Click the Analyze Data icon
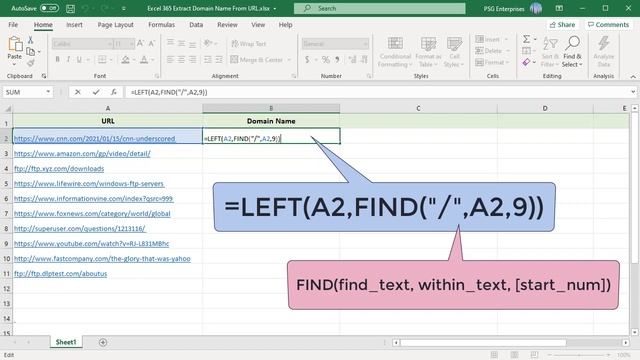 click(x=604, y=52)
